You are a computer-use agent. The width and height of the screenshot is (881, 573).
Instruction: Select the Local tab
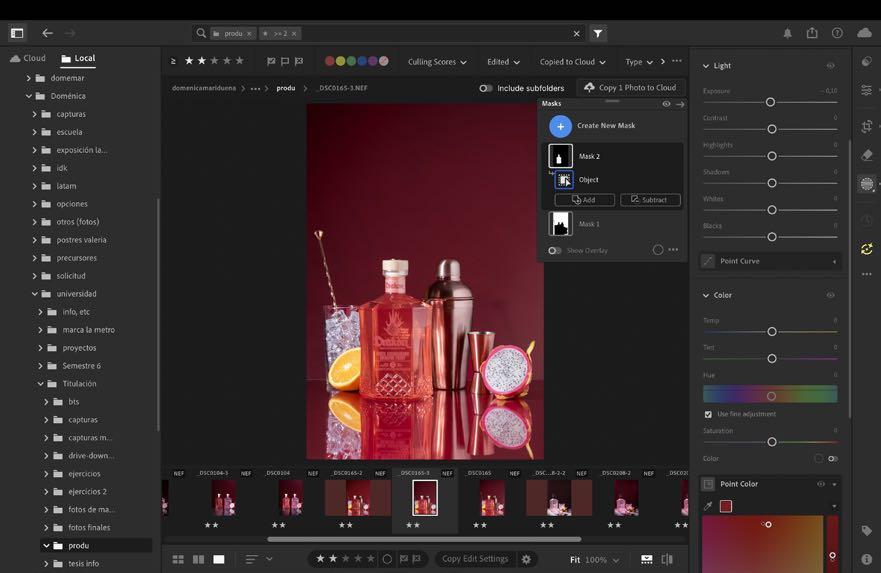click(x=77, y=58)
